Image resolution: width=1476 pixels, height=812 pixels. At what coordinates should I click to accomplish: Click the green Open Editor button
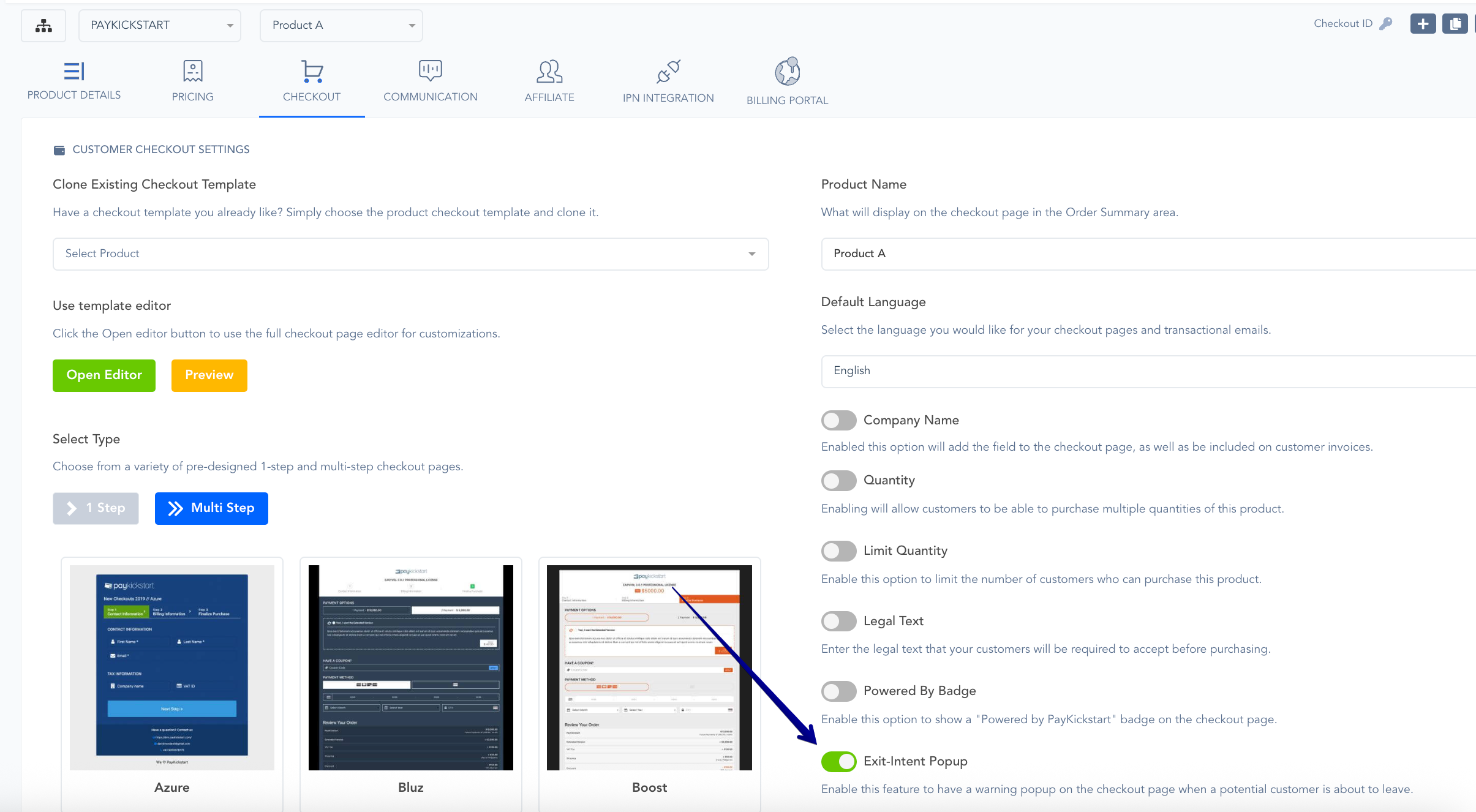(104, 375)
